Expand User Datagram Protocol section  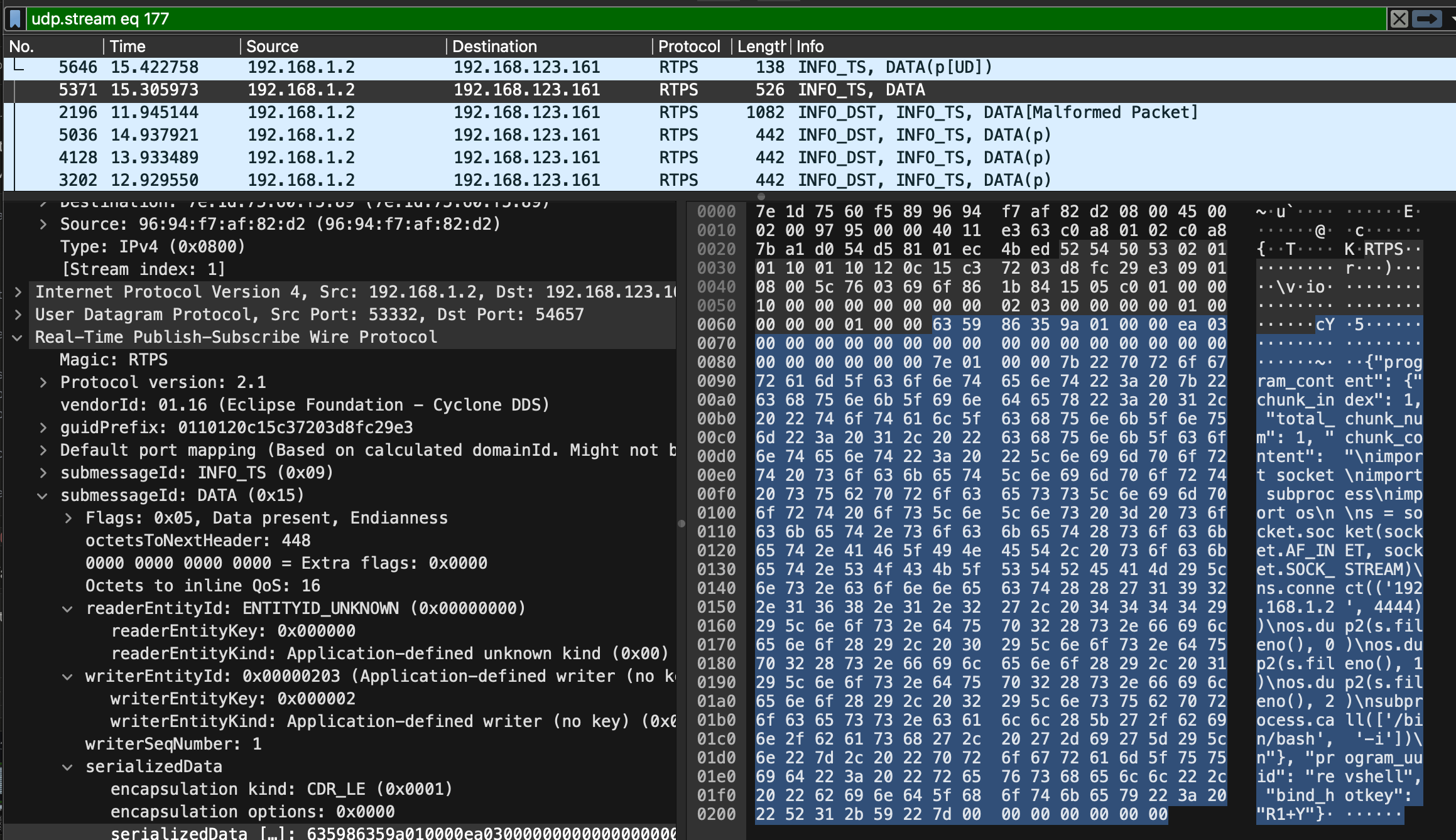(x=18, y=315)
